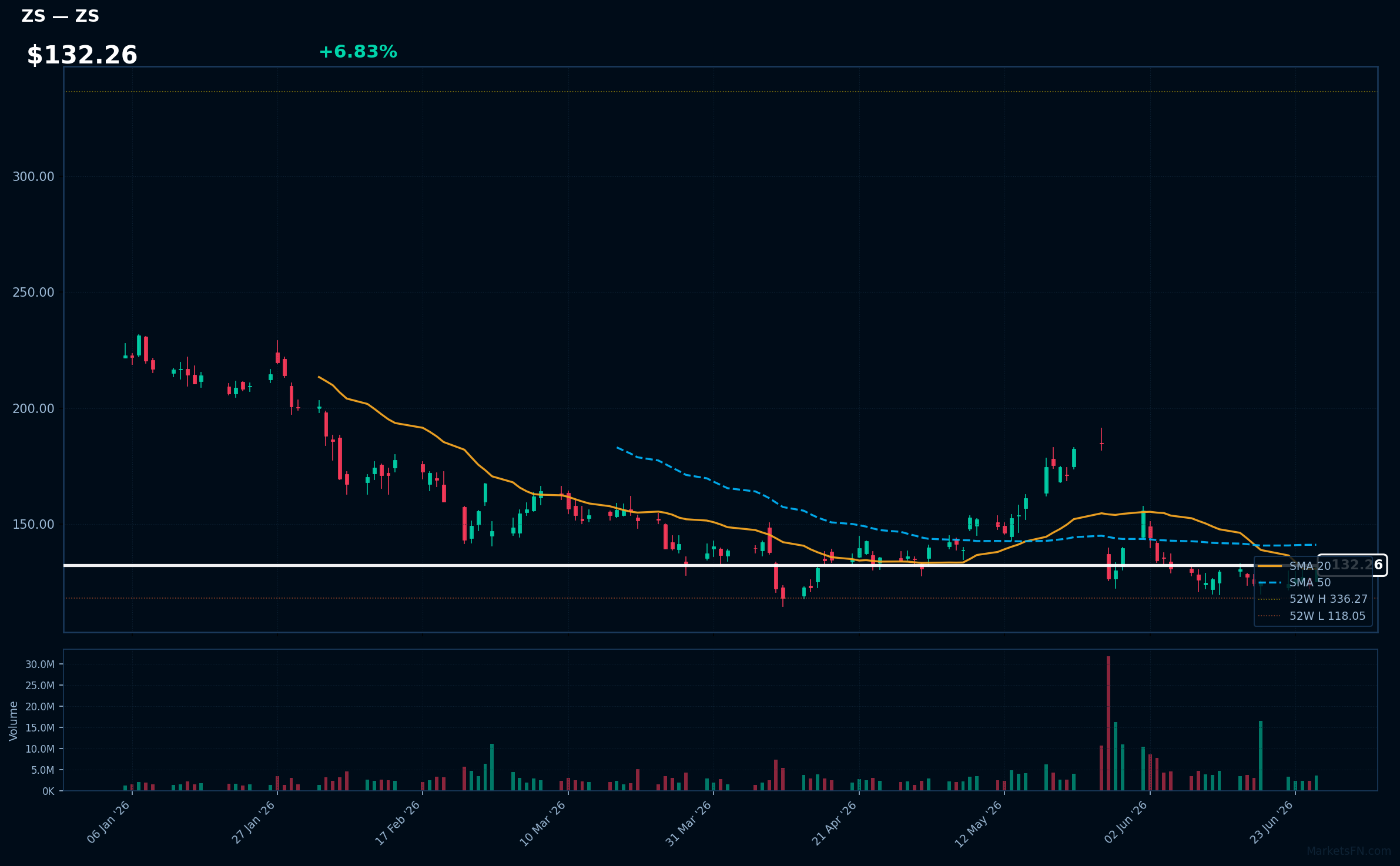
Task: Click the 30.0M volume axis label
Action: click(40, 664)
